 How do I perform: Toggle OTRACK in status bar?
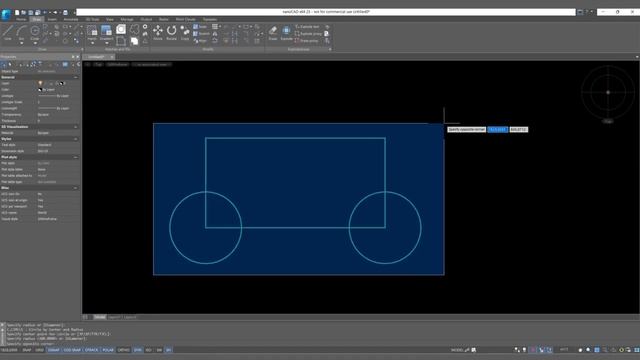pyautogui.click(x=91, y=350)
